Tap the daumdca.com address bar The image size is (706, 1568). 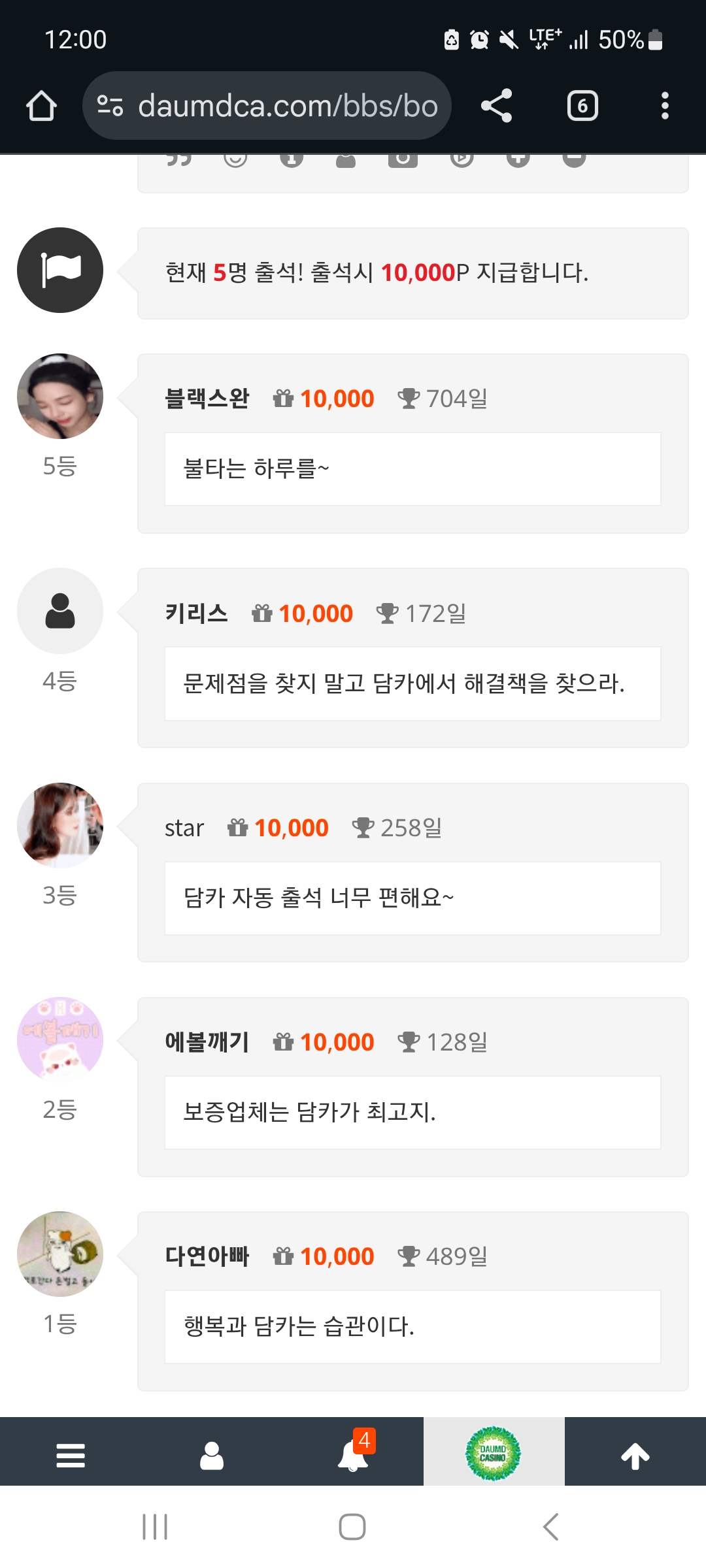[288, 106]
